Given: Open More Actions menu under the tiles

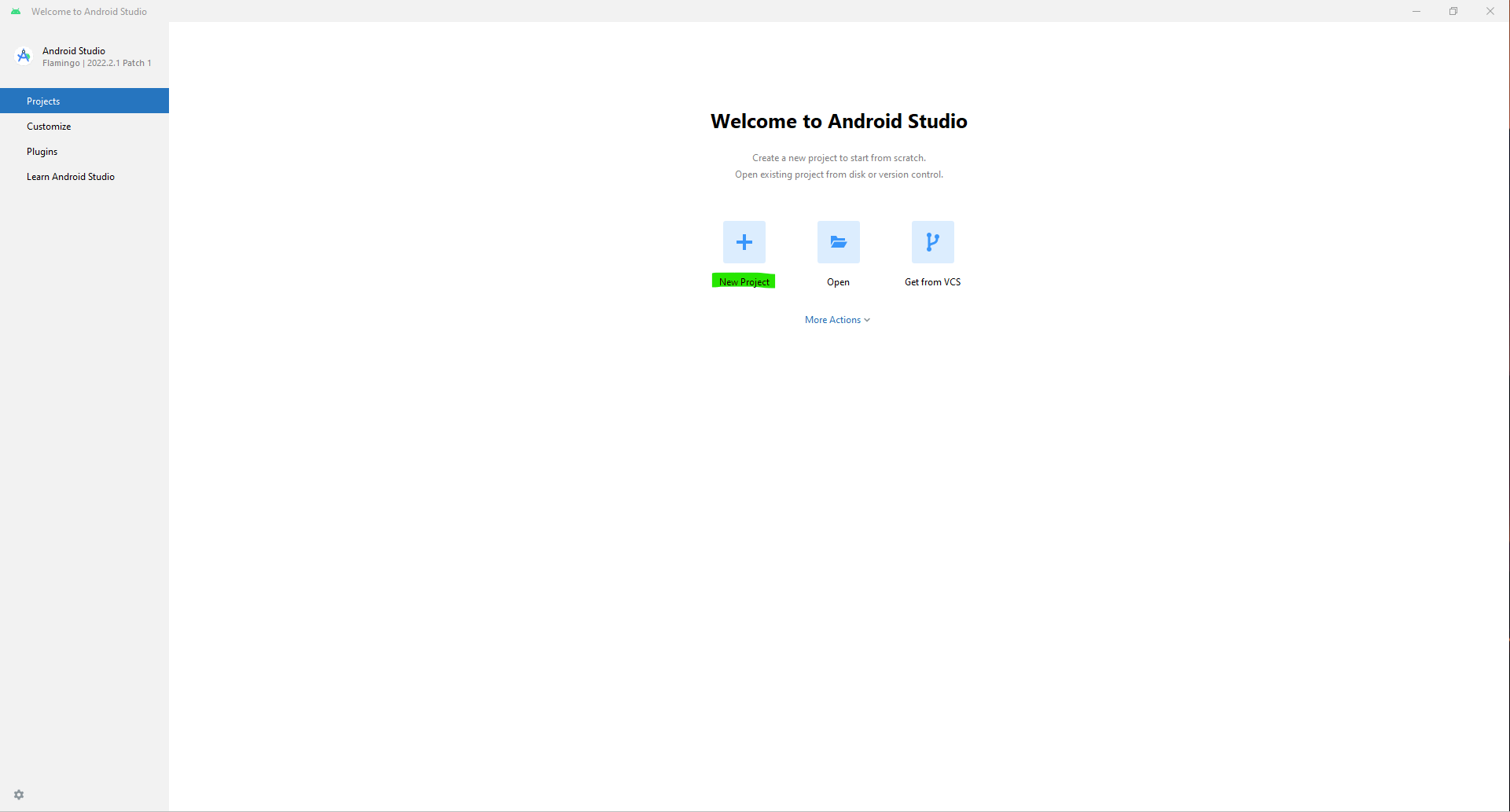Looking at the screenshot, I should tap(837, 319).
